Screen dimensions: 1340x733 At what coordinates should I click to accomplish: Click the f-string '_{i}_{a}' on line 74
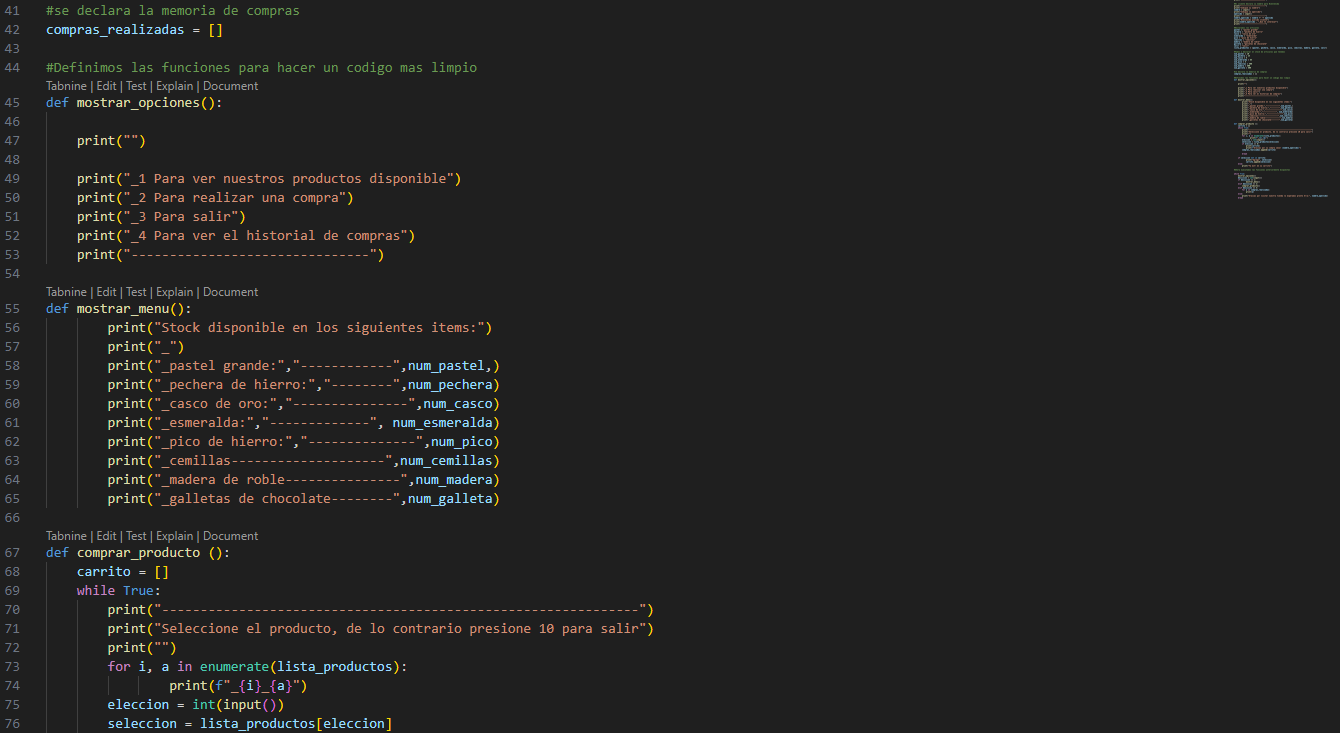(x=257, y=685)
